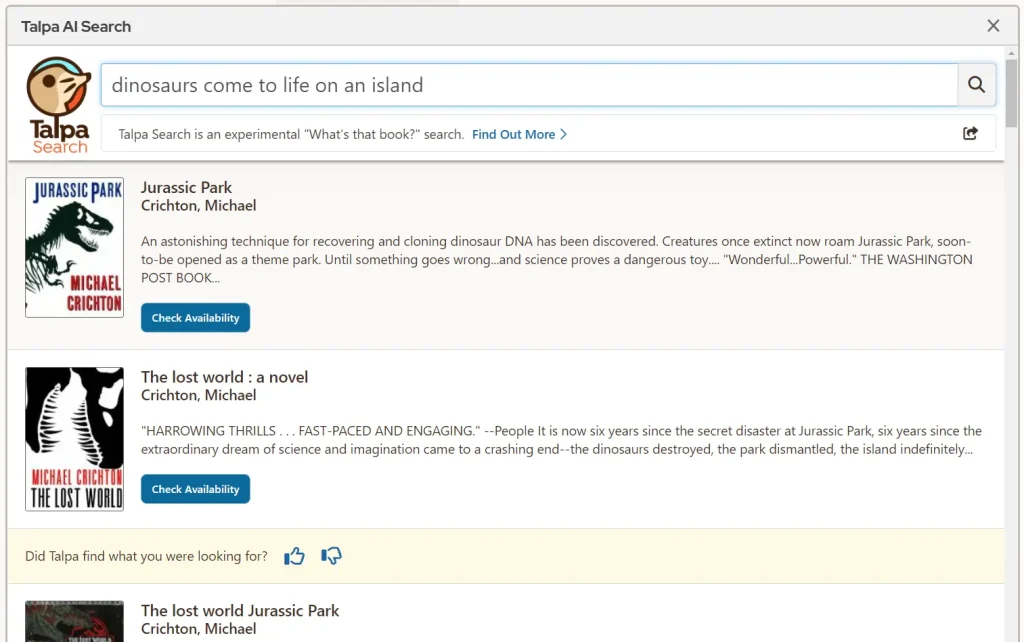1024x642 pixels.
Task: Give thumbs up feedback to Talpa
Action: pos(294,556)
